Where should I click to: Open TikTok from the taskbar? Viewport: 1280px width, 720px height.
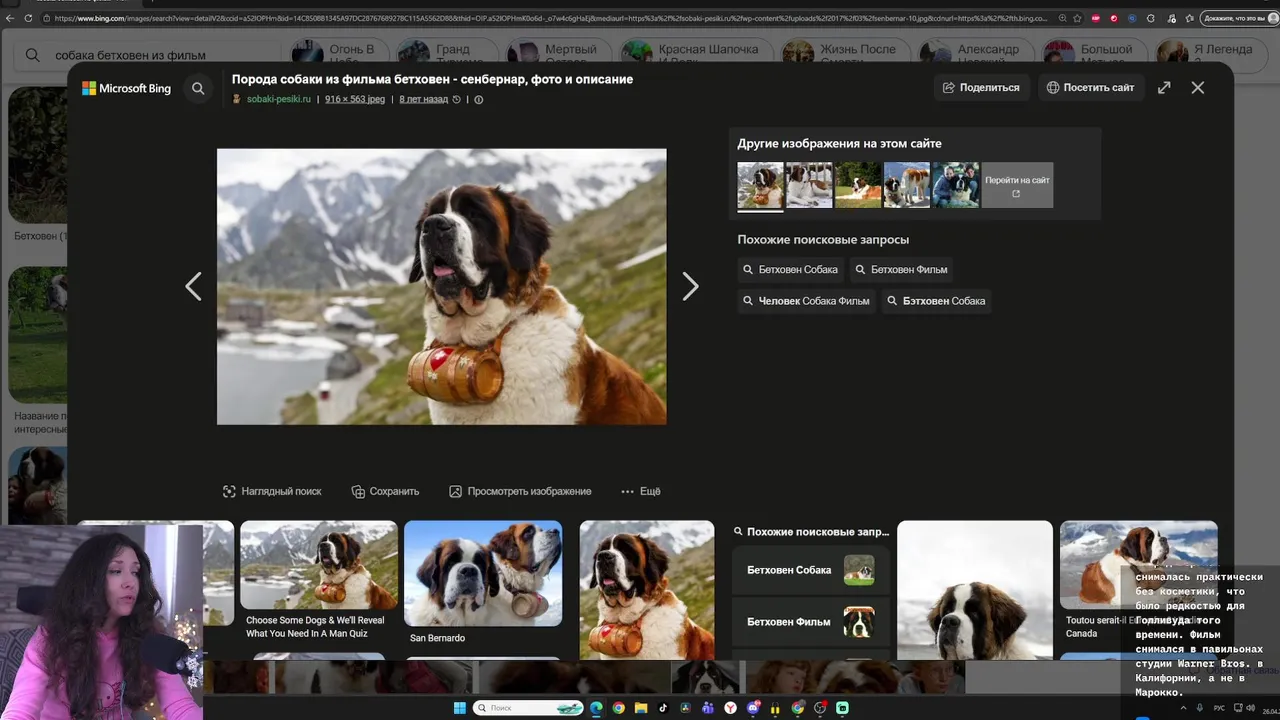pyautogui.click(x=664, y=708)
